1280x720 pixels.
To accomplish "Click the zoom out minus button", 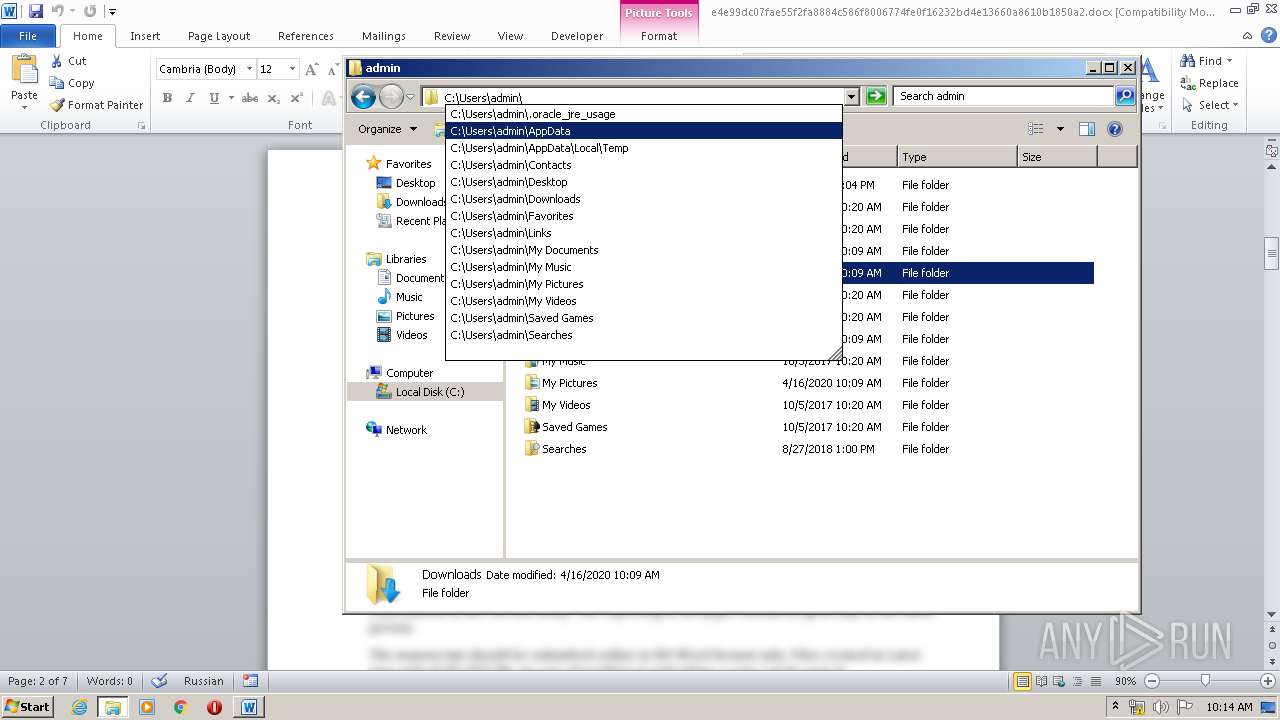I will [1152, 681].
